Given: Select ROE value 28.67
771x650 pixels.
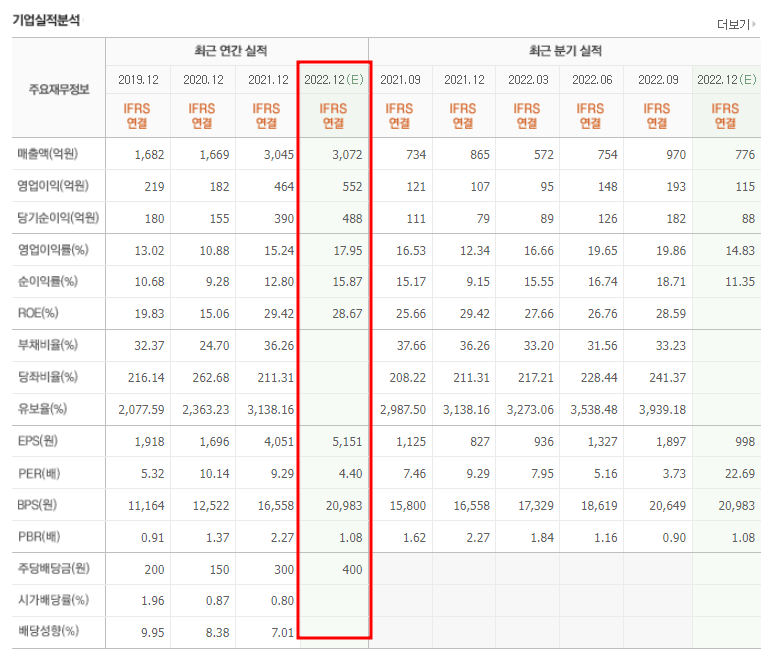Looking at the screenshot, I should (347, 314).
